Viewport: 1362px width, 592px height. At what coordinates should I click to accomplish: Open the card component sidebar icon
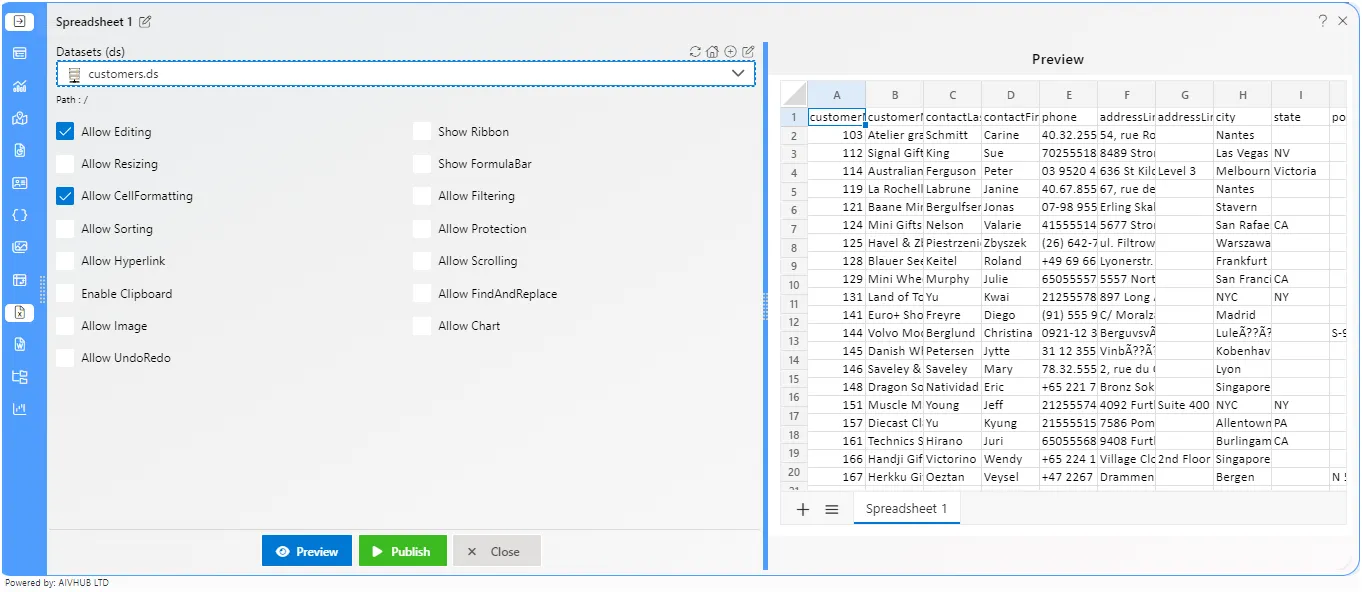19,183
